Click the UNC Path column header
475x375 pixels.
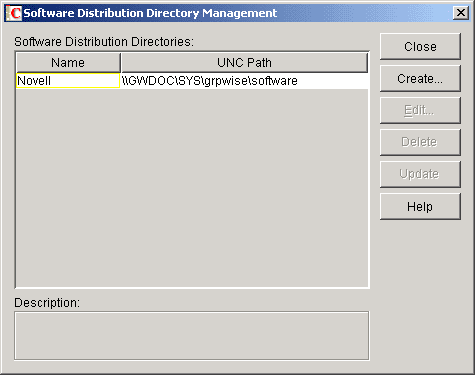pyautogui.click(x=244, y=63)
